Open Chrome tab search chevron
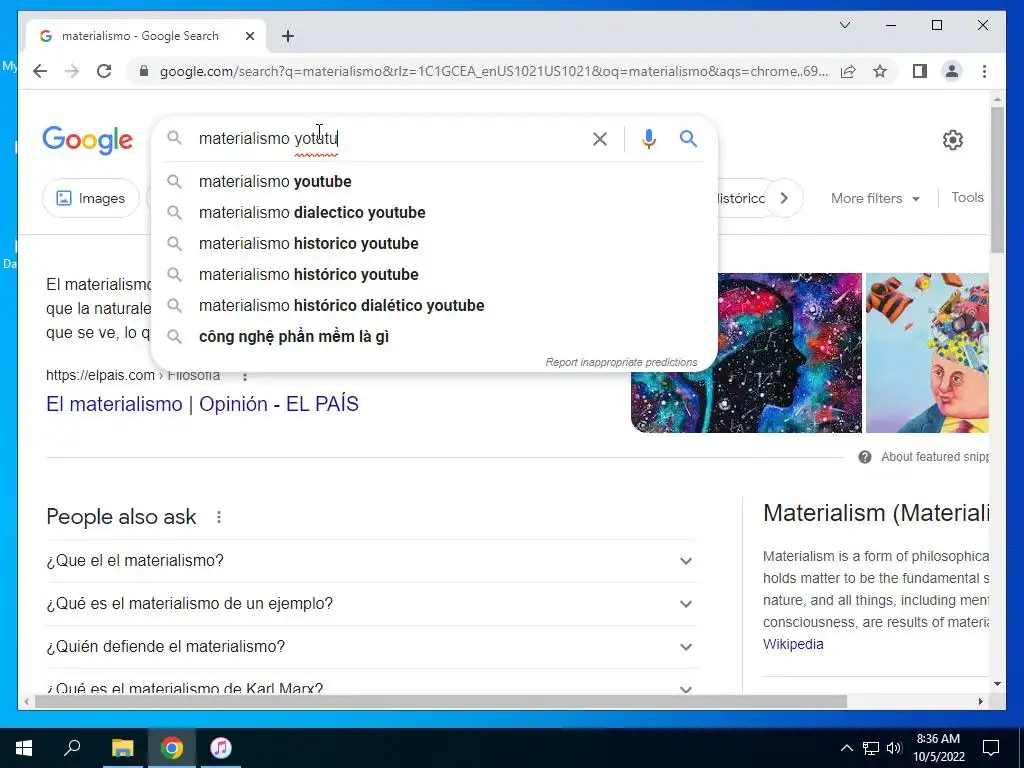Image resolution: width=1024 pixels, height=768 pixels. point(844,25)
